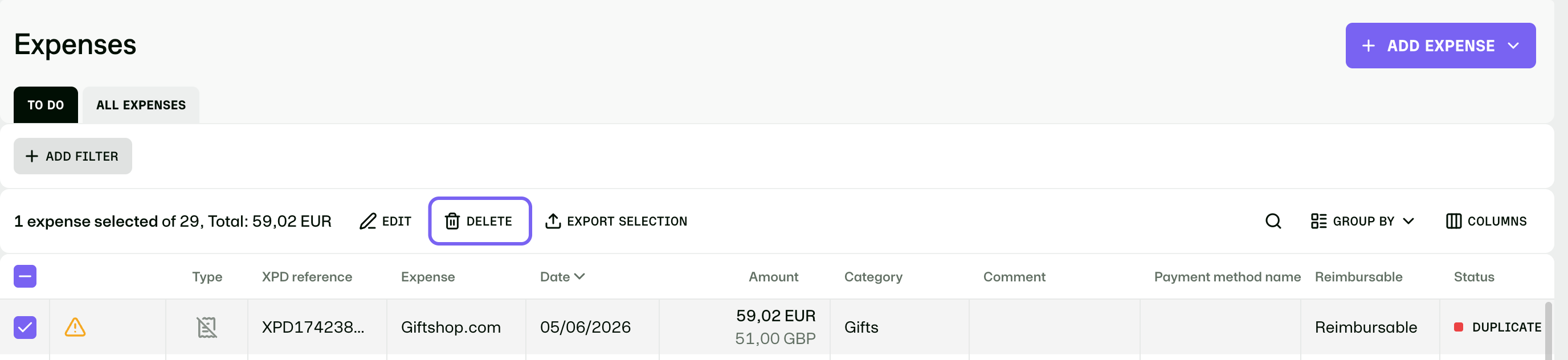This screenshot has height=360, width=1568.
Task: Click the search magnifier icon
Action: pyautogui.click(x=1273, y=221)
